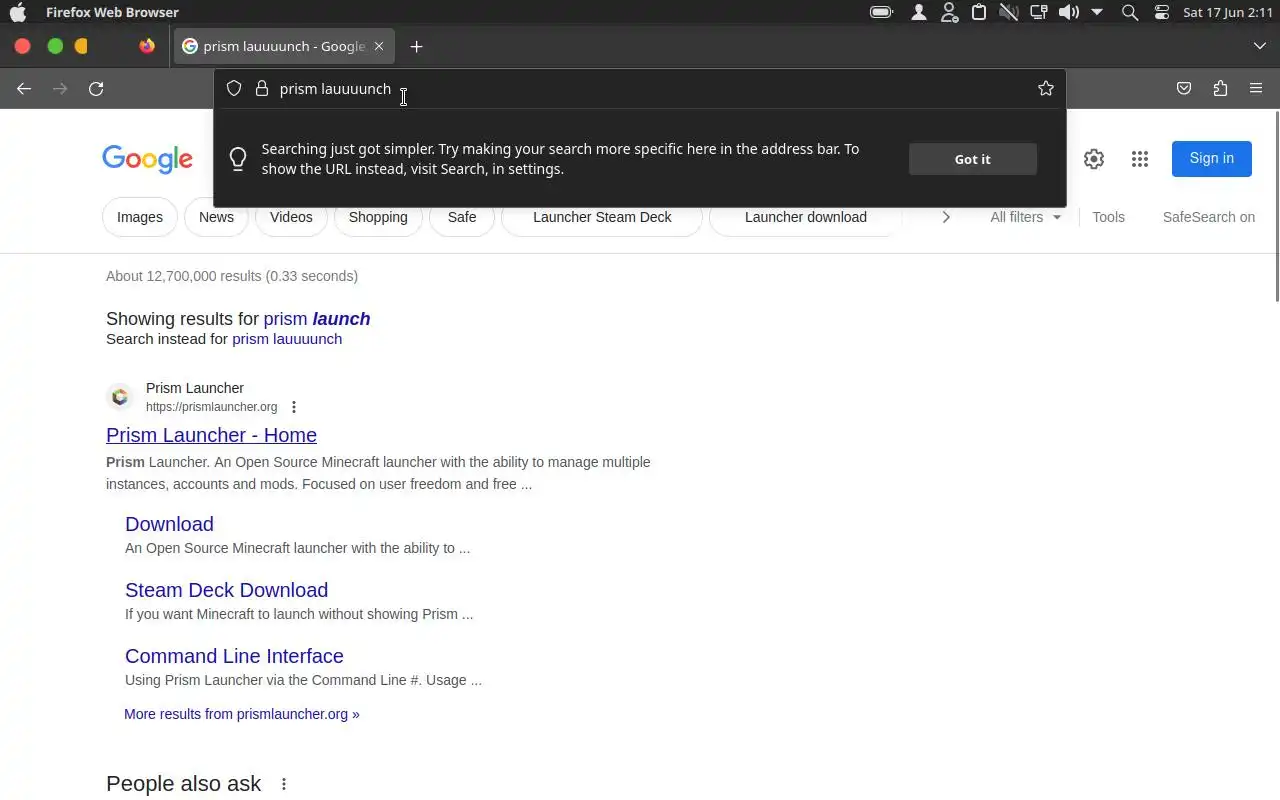Click the date and time clock
The width and height of the screenshot is (1280, 800).
click(1227, 12)
